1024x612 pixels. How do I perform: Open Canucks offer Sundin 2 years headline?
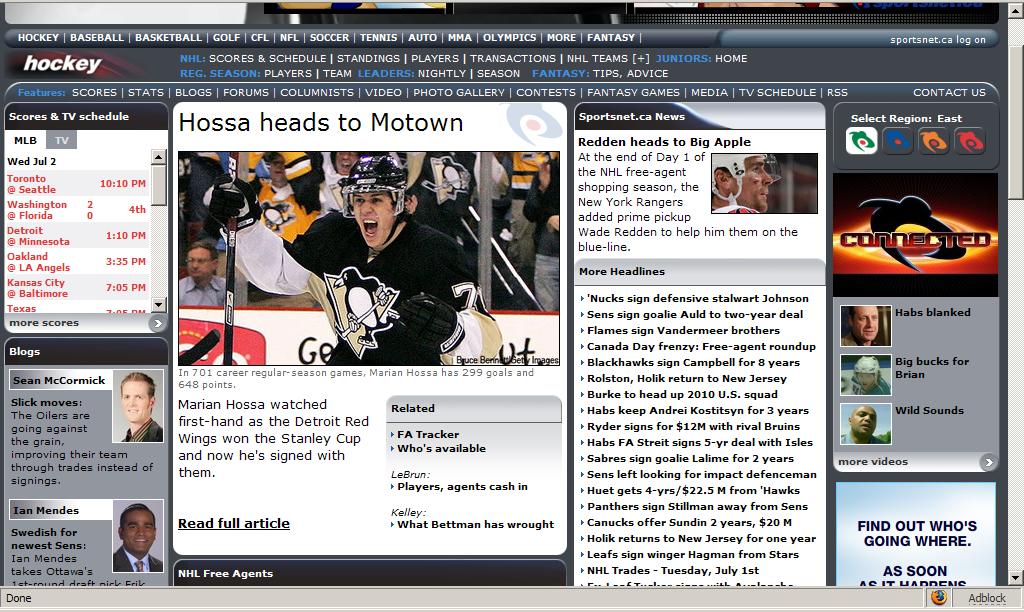[x=689, y=523]
